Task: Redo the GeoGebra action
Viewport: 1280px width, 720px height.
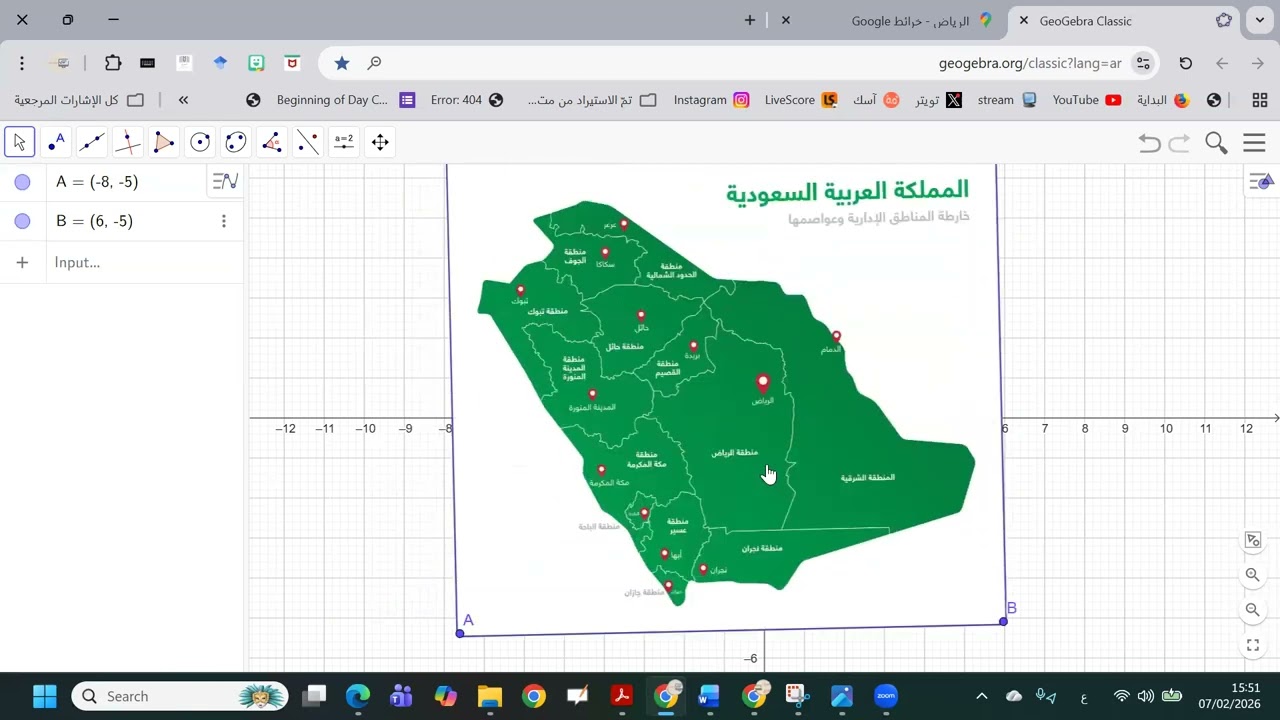Action: coord(1180,143)
